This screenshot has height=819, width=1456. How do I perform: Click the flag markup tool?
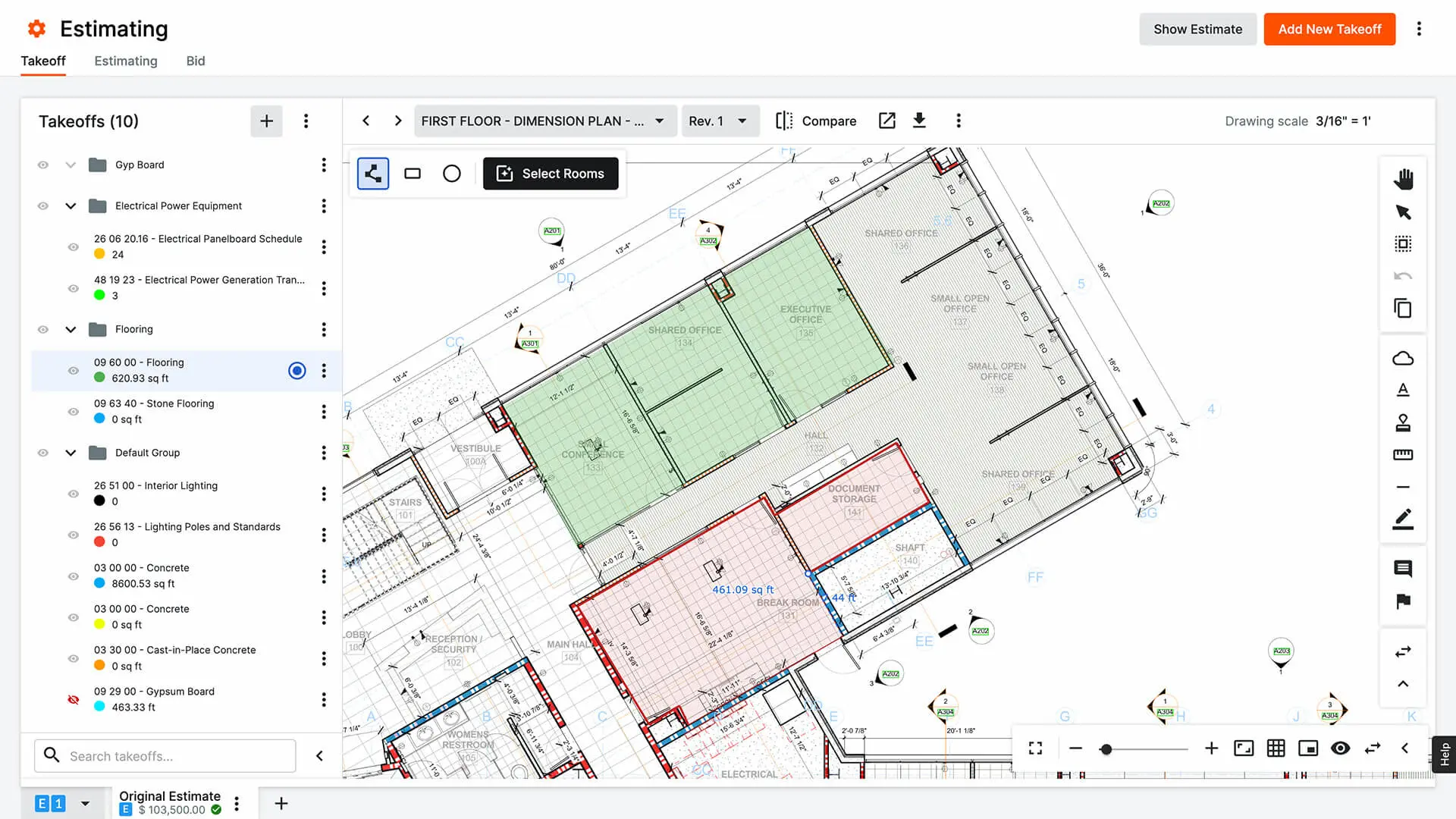point(1404,601)
